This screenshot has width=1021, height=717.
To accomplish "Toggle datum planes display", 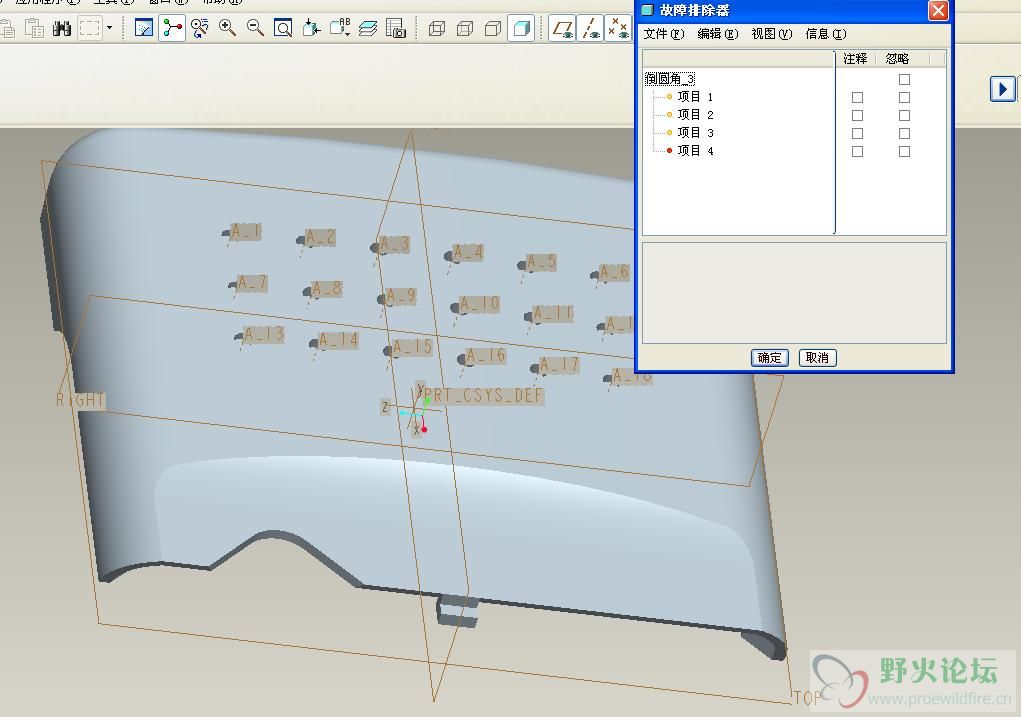I will coord(563,28).
